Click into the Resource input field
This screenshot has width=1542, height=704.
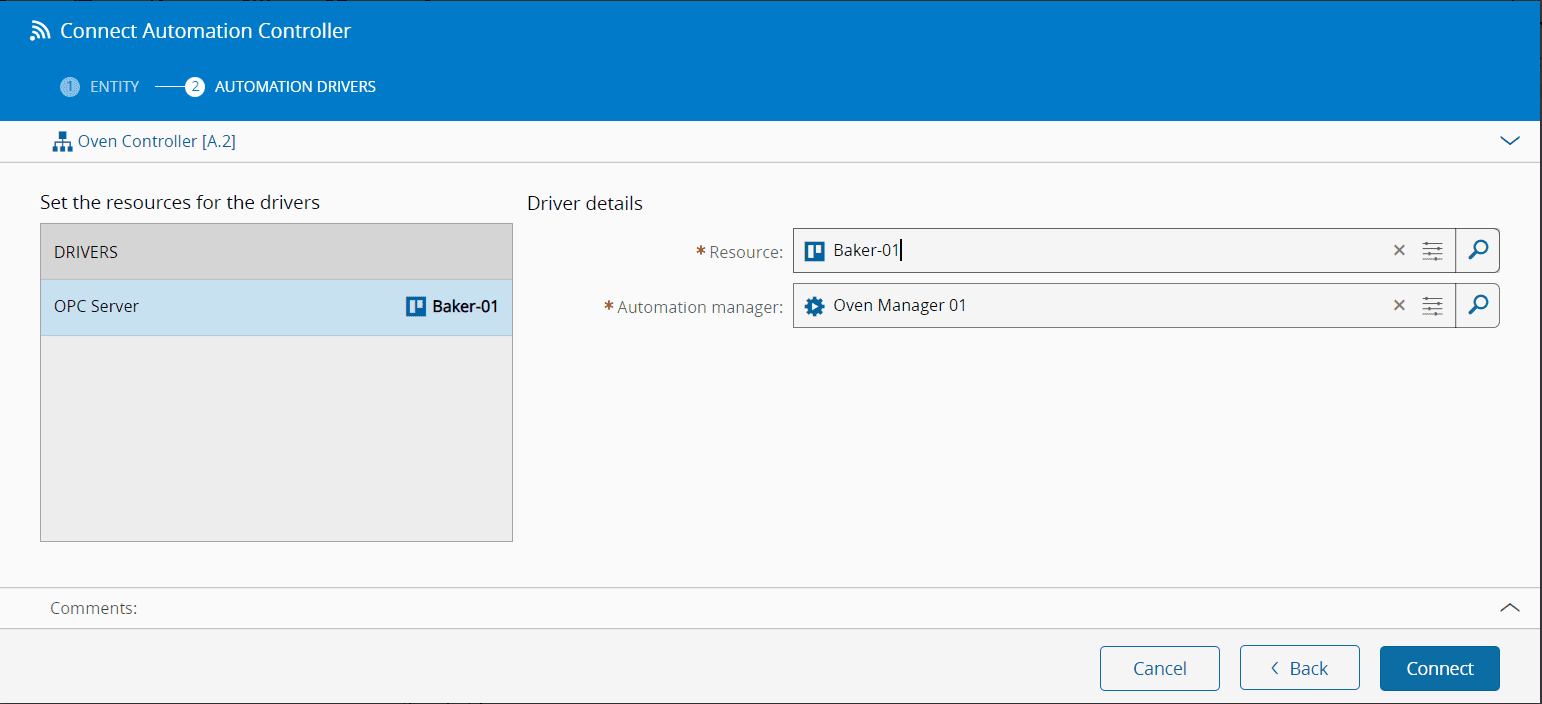[x=1100, y=251]
